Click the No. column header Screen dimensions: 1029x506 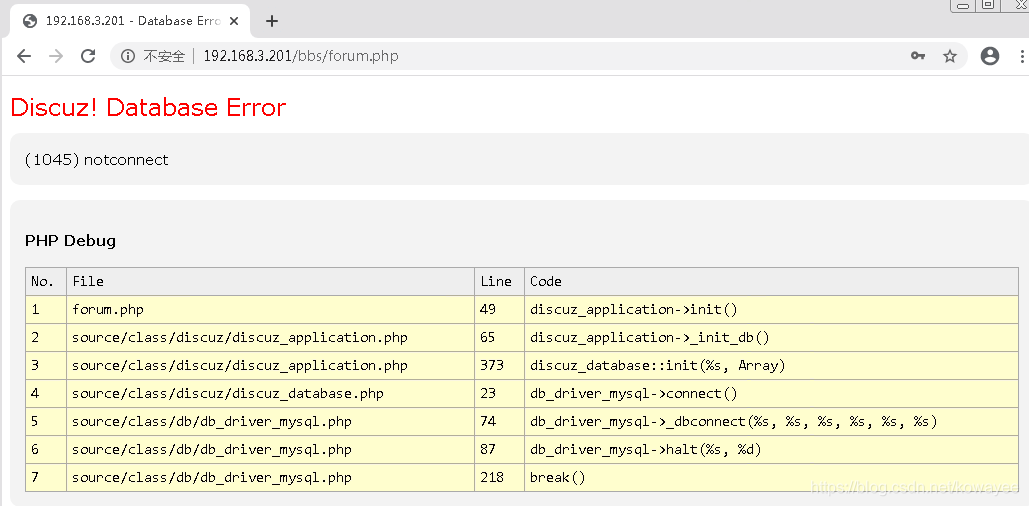click(x=46, y=282)
